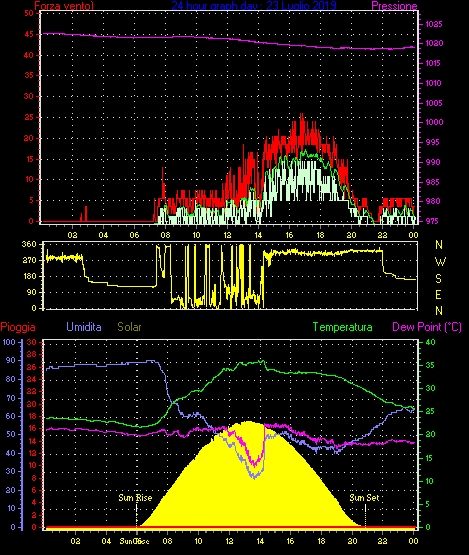Click the 360 degree axis label
This screenshot has height=555, width=469.
point(29,245)
